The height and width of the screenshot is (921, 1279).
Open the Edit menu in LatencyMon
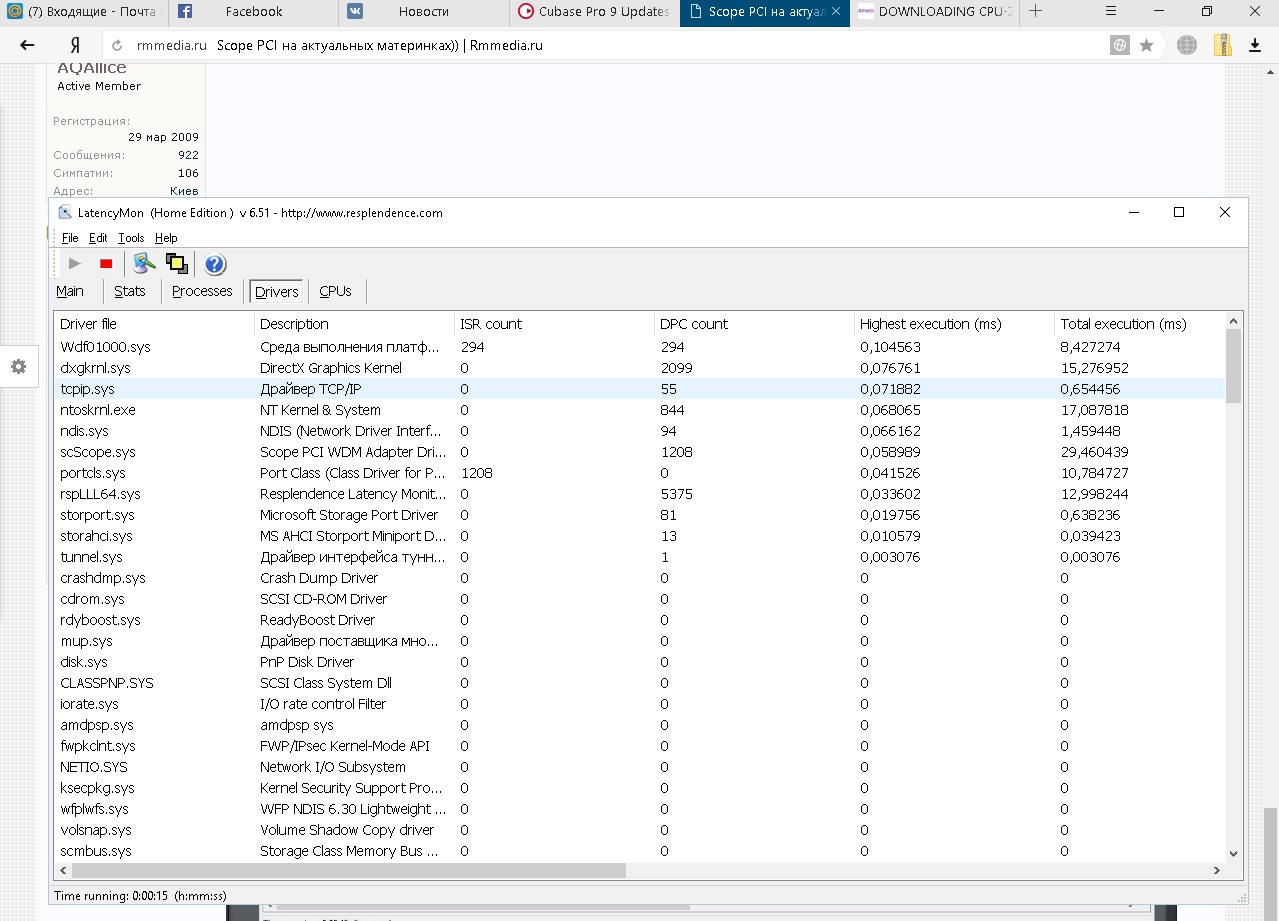tap(98, 238)
